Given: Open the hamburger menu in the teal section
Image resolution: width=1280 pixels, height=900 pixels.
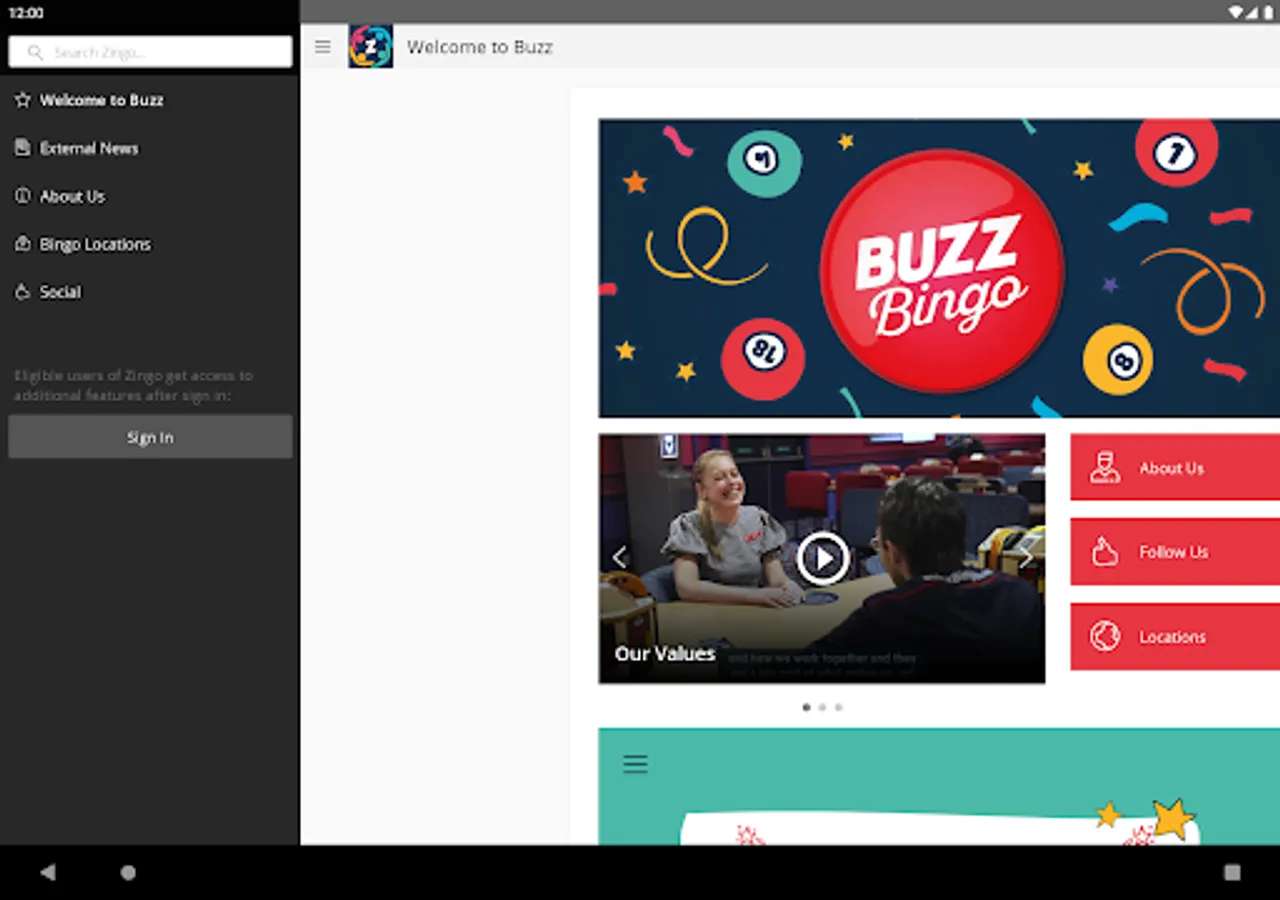Looking at the screenshot, I should tap(635, 764).
